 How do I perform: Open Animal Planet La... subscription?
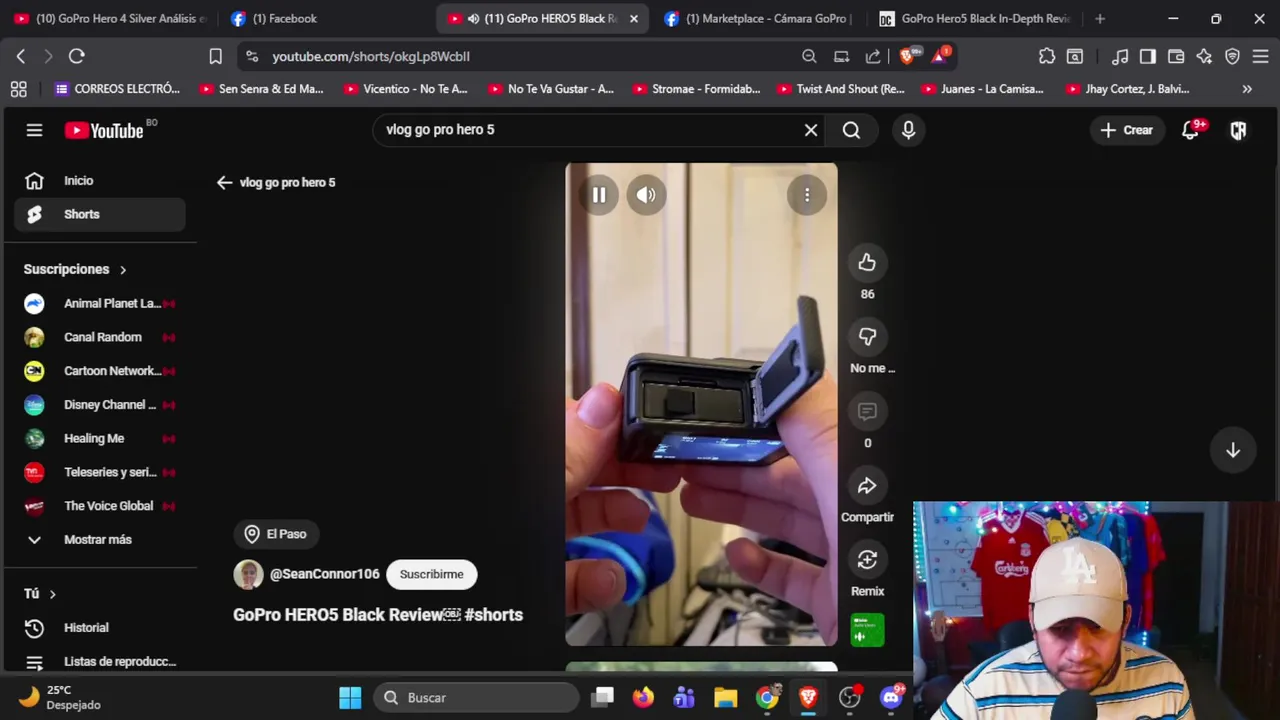coord(100,303)
